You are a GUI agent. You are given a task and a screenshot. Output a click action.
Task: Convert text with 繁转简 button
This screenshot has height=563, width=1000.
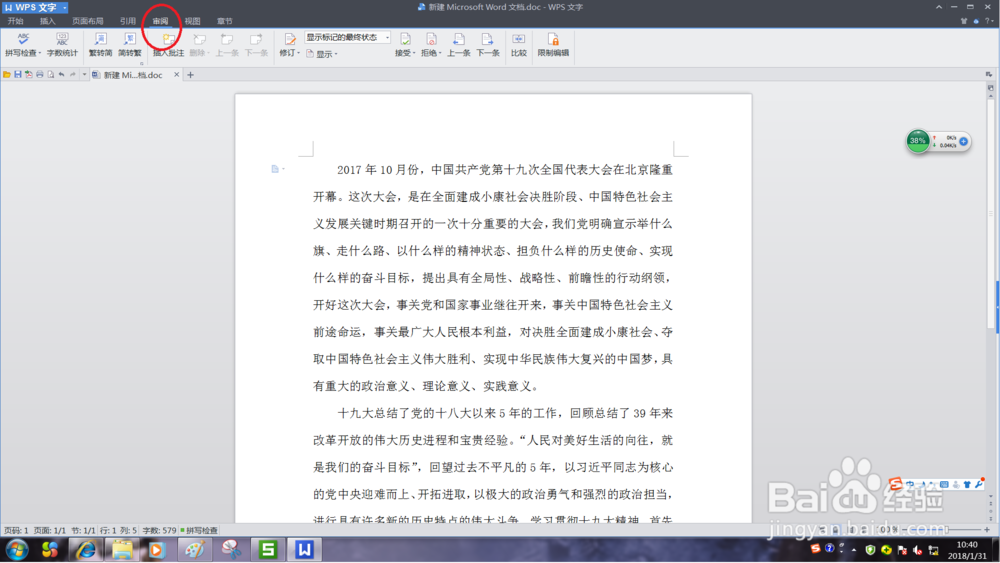[x=100, y=45]
